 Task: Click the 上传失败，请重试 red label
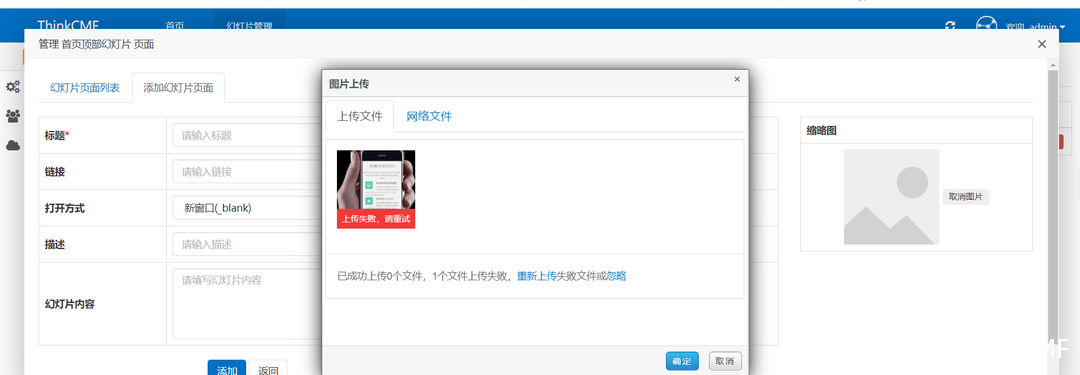(375, 219)
